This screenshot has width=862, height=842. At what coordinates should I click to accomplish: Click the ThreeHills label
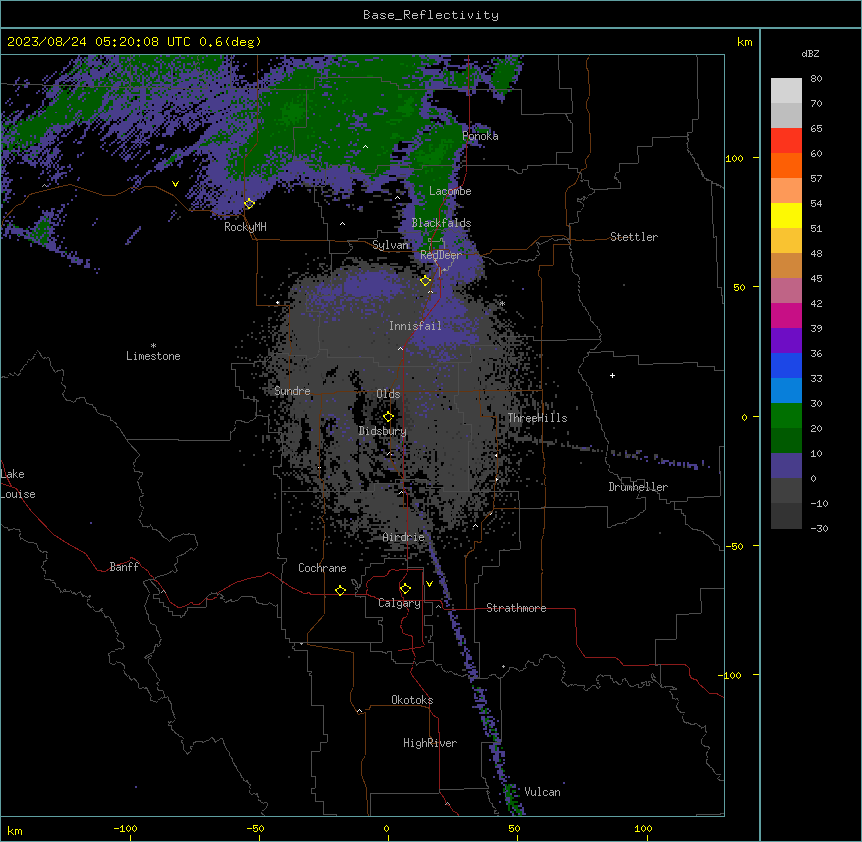(538, 418)
